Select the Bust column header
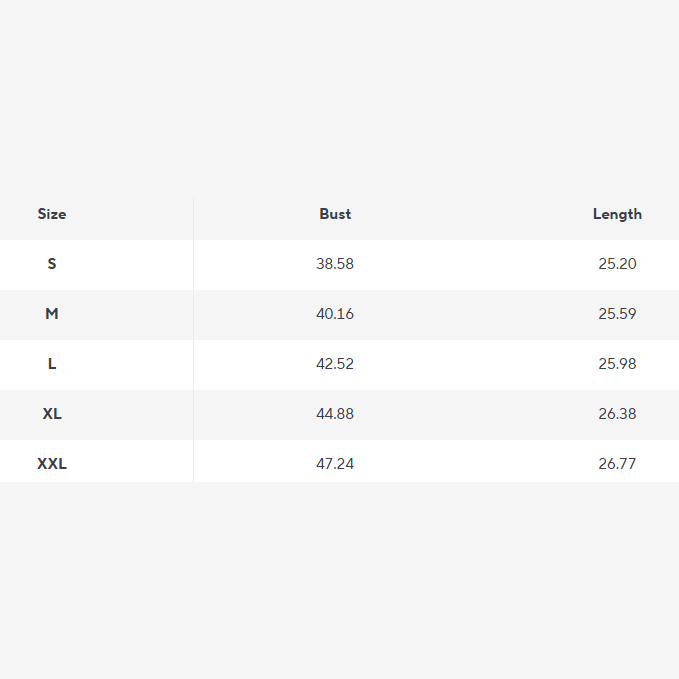This screenshot has width=679, height=679. click(x=335, y=214)
